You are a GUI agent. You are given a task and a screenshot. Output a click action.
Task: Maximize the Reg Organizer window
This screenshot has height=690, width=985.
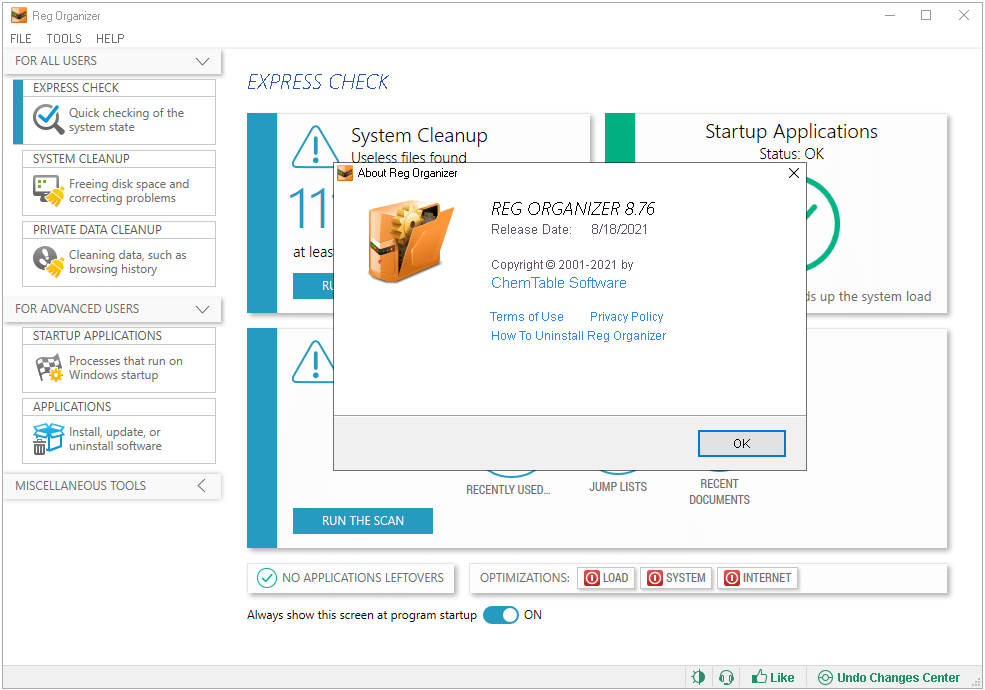[926, 15]
